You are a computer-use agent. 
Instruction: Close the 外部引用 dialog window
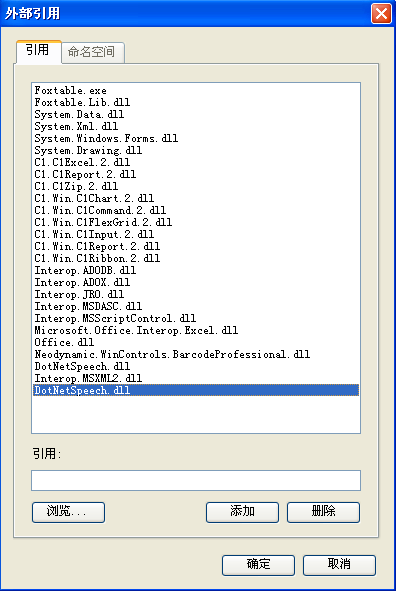click(381, 14)
